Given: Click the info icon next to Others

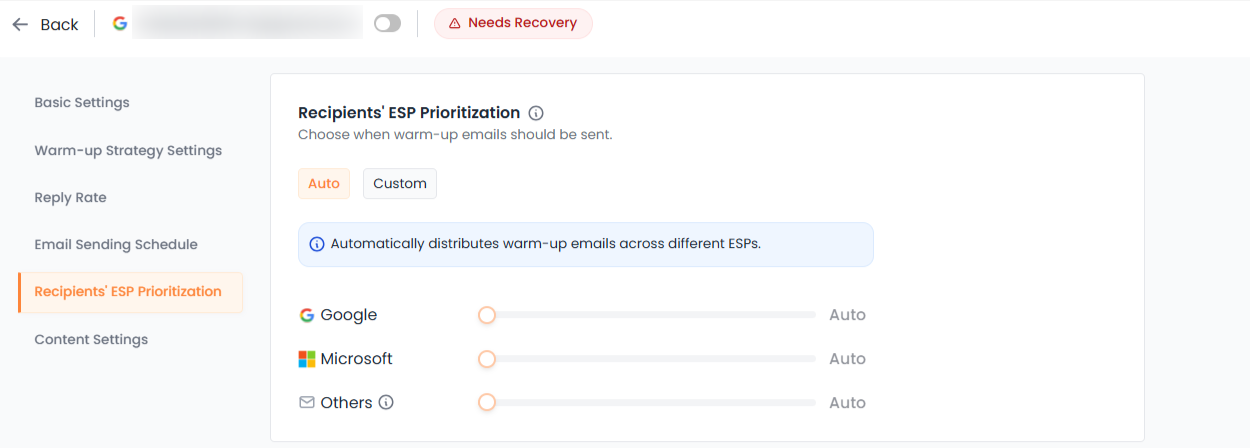Looking at the screenshot, I should pos(386,403).
